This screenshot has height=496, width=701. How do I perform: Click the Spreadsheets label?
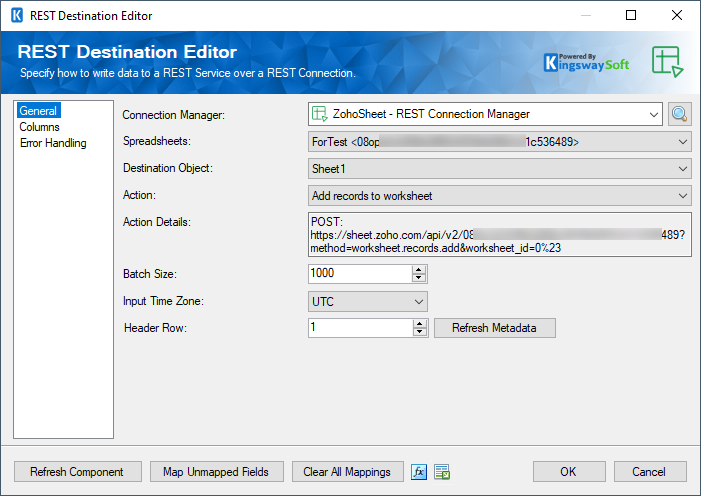click(157, 141)
